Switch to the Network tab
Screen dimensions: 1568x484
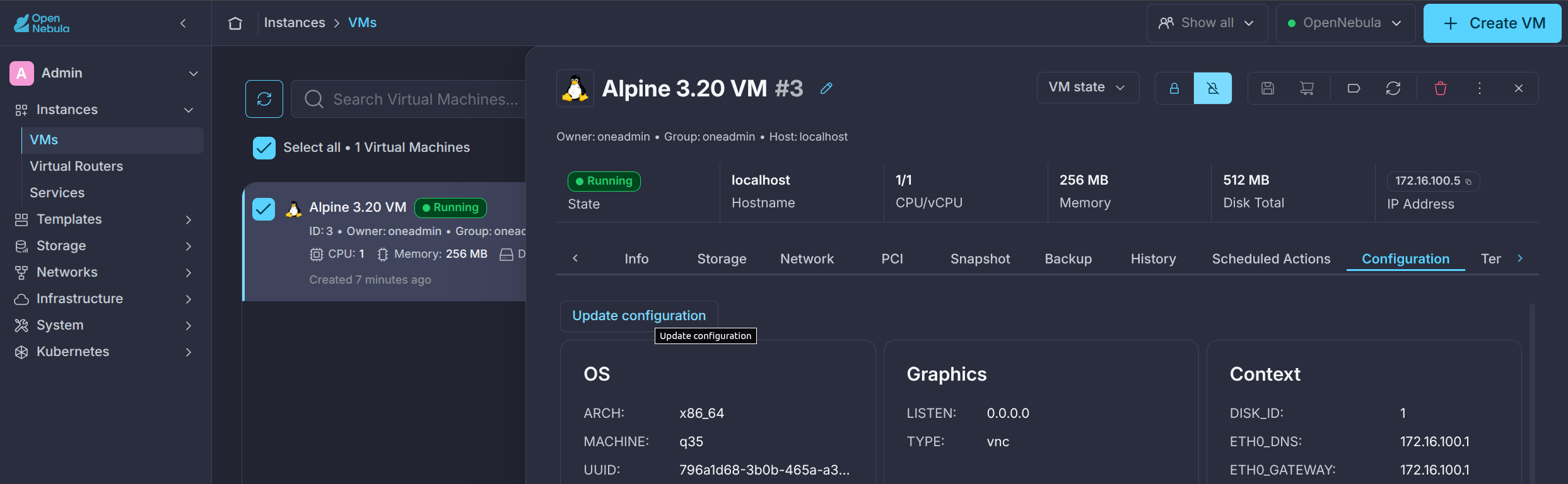(807, 259)
